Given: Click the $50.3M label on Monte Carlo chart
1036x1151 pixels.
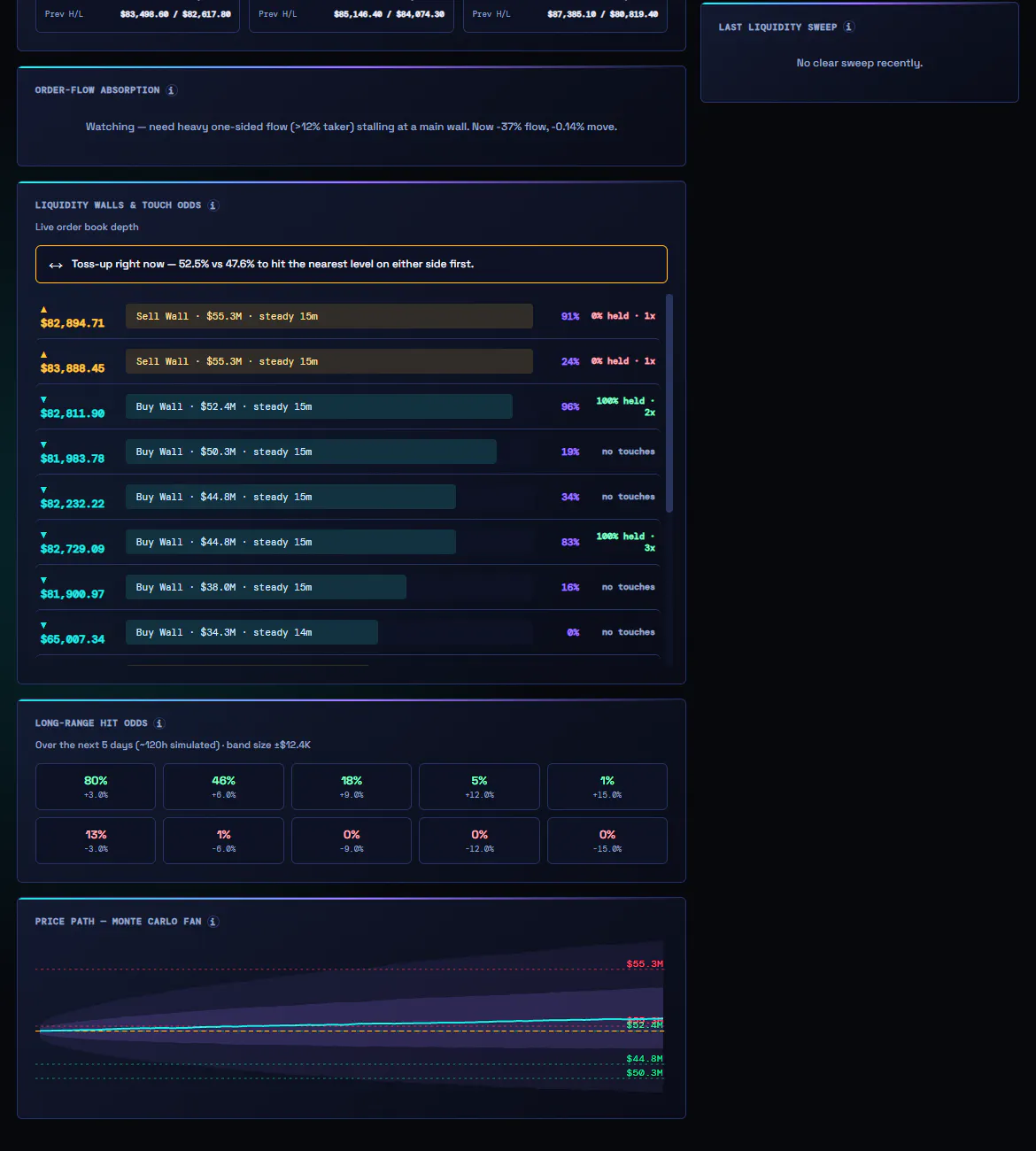Looking at the screenshot, I should pyautogui.click(x=645, y=1073).
